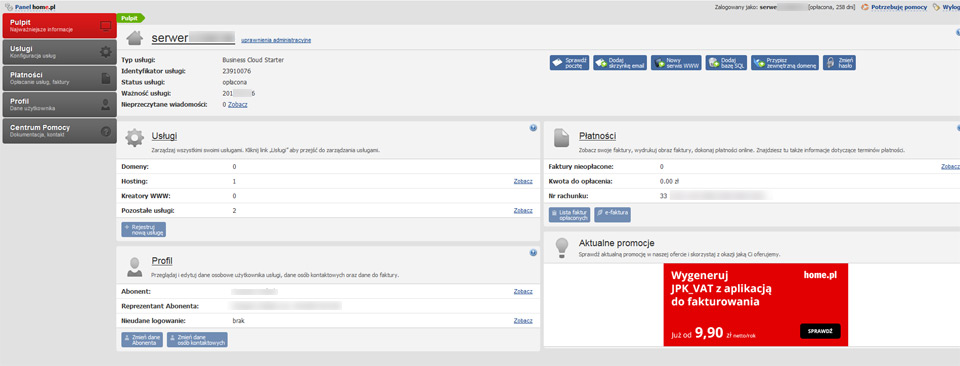Screen dimensions: 960x366
Task: Open the help icon of the Usługi panel
Action: [533, 128]
